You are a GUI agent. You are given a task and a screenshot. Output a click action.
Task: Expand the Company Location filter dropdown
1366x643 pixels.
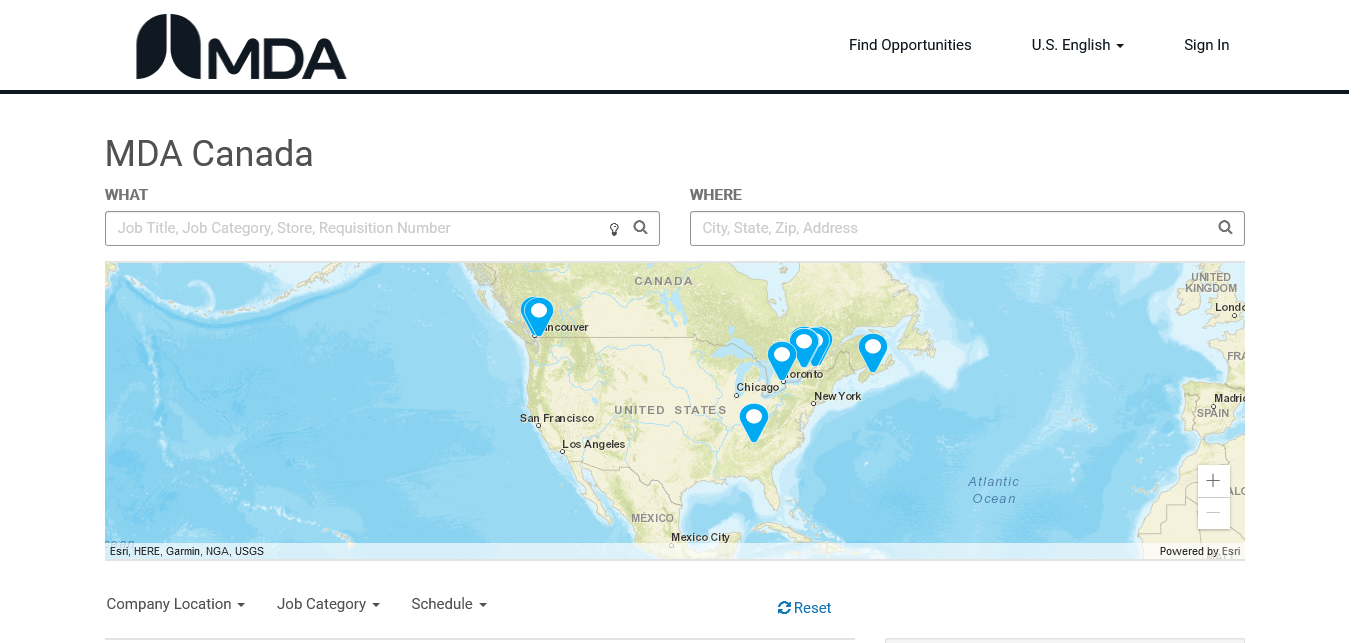175,604
